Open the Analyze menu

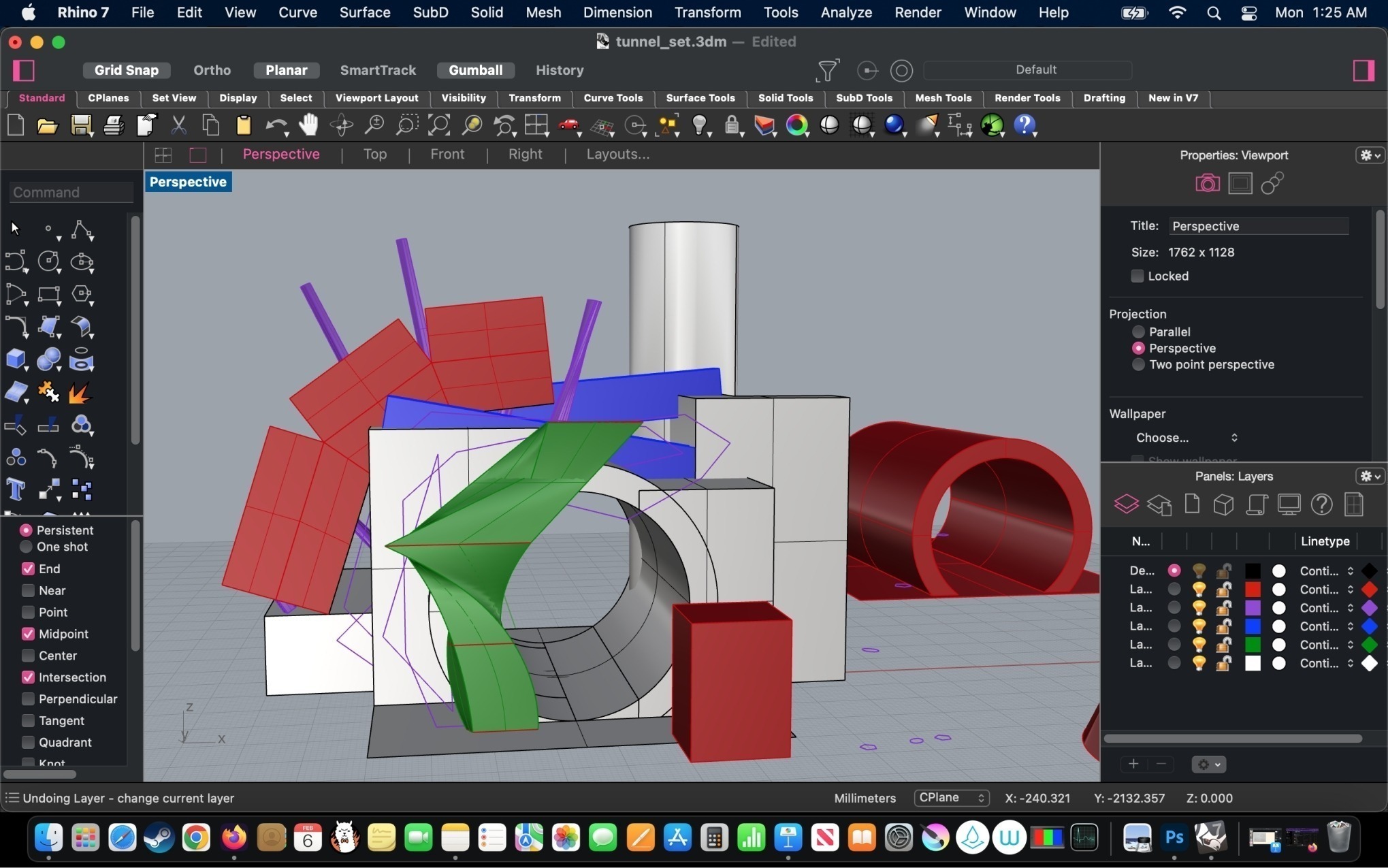pyautogui.click(x=846, y=12)
